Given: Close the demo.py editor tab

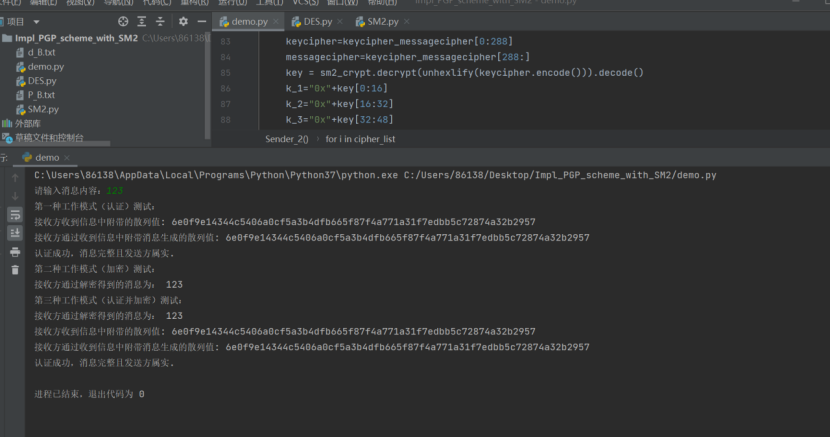Looking at the screenshot, I should pyautogui.click(x=276, y=22).
